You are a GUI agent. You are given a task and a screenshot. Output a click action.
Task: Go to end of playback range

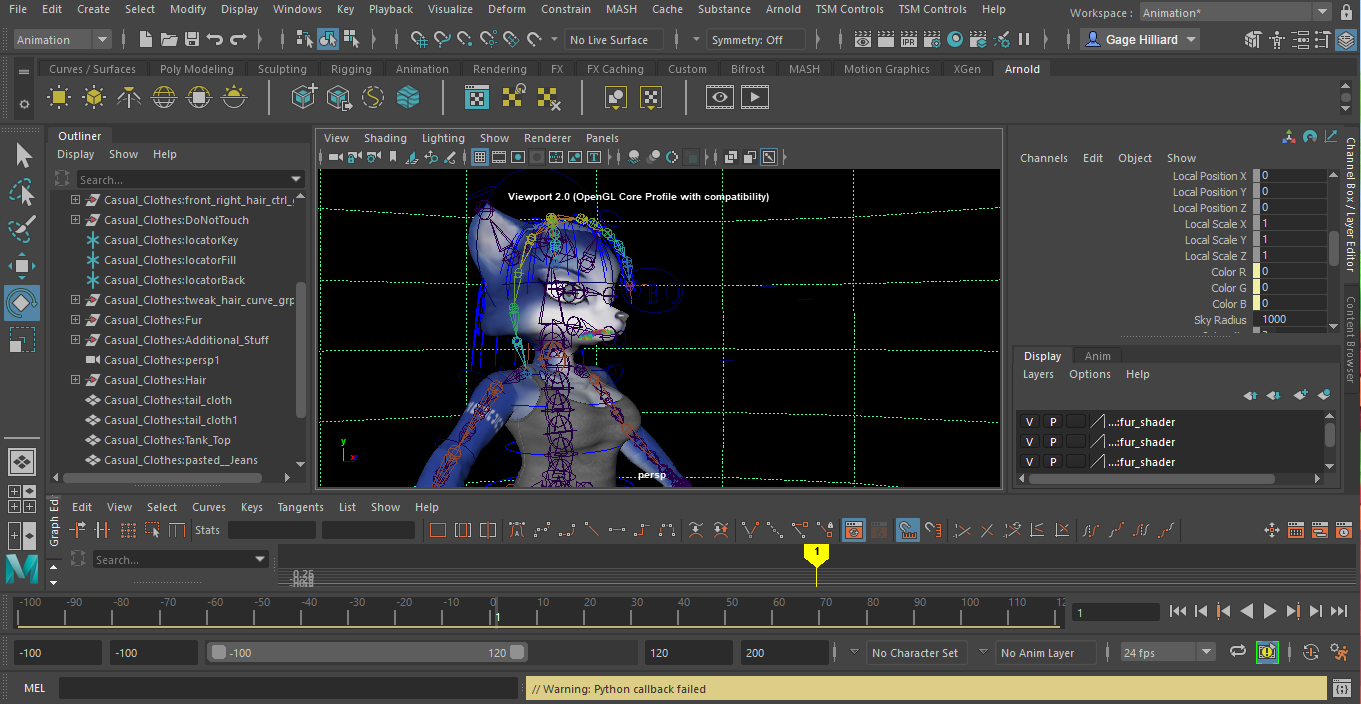[1339, 611]
